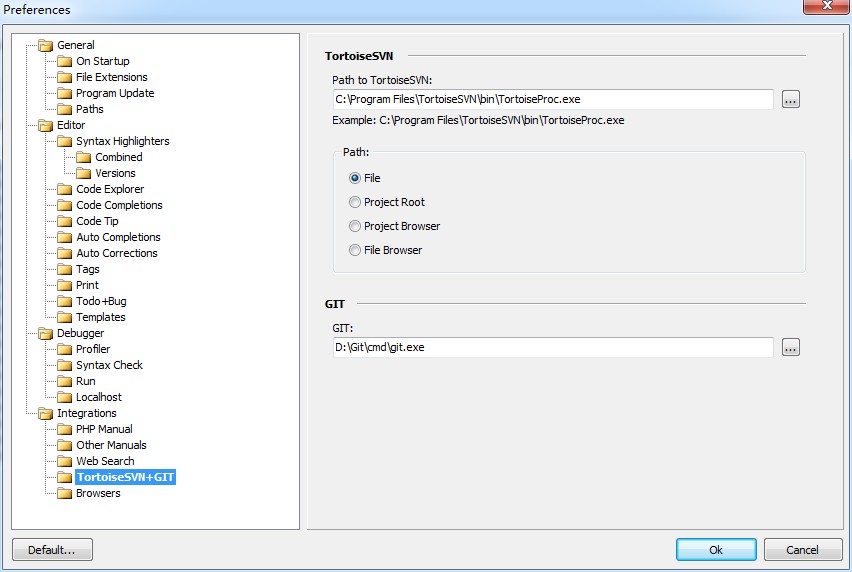Click the folder icon beside Todo+Bug
The width and height of the screenshot is (852, 572).
coord(65,301)
